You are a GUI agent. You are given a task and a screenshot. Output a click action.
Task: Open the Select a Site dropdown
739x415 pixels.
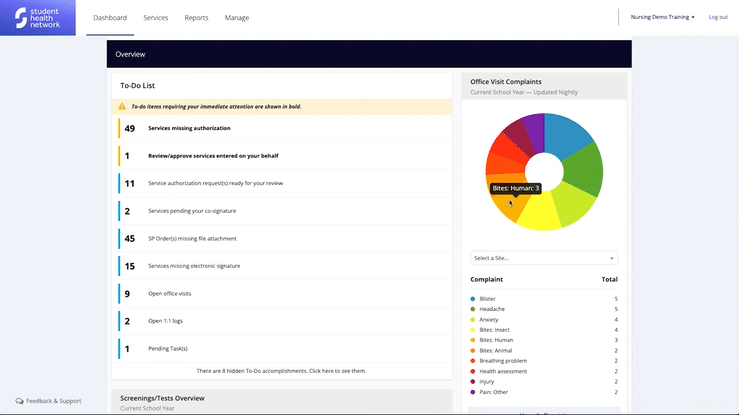(544, 258)
